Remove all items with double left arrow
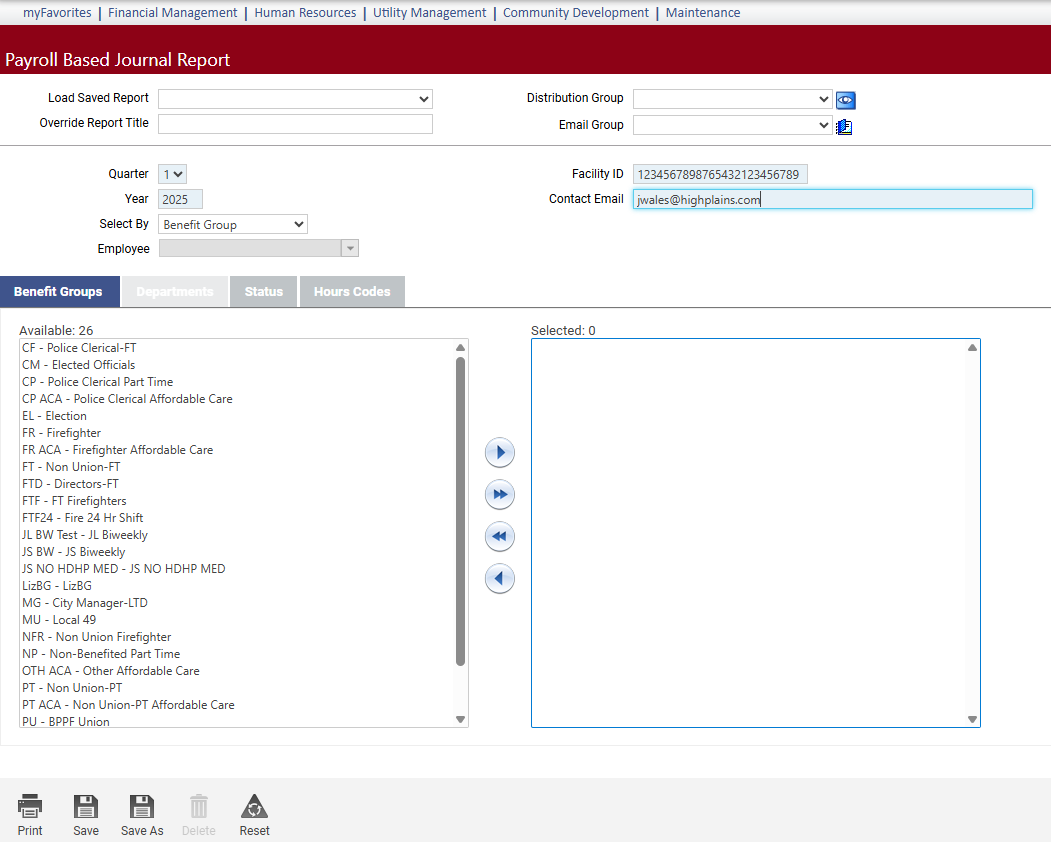The width and height of the screenshot is (1051, 842). pyautogui.click(x=500, y=537)
